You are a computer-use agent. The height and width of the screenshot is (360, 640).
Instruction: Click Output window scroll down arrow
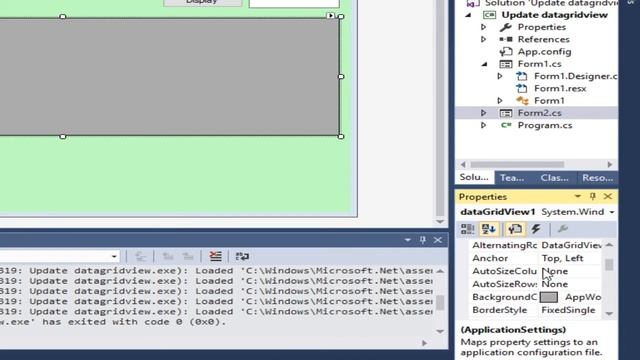[440, 331]
